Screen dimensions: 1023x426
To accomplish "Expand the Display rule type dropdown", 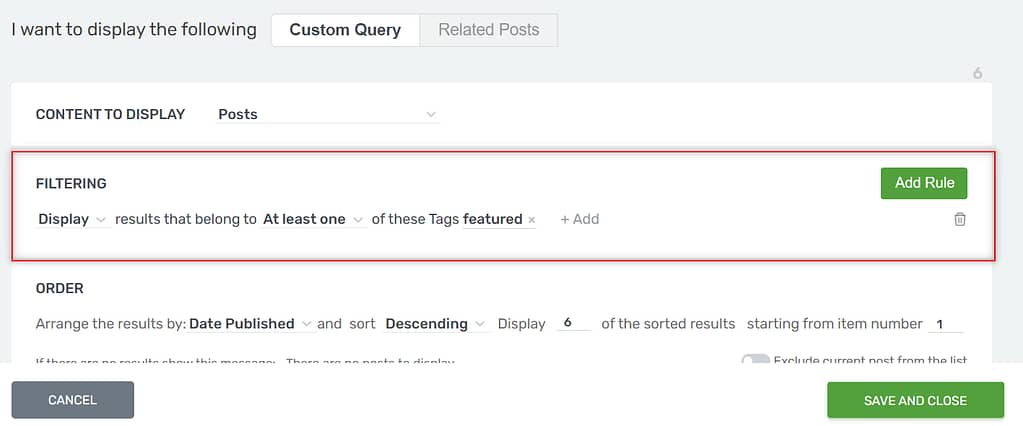I will 73,220.
